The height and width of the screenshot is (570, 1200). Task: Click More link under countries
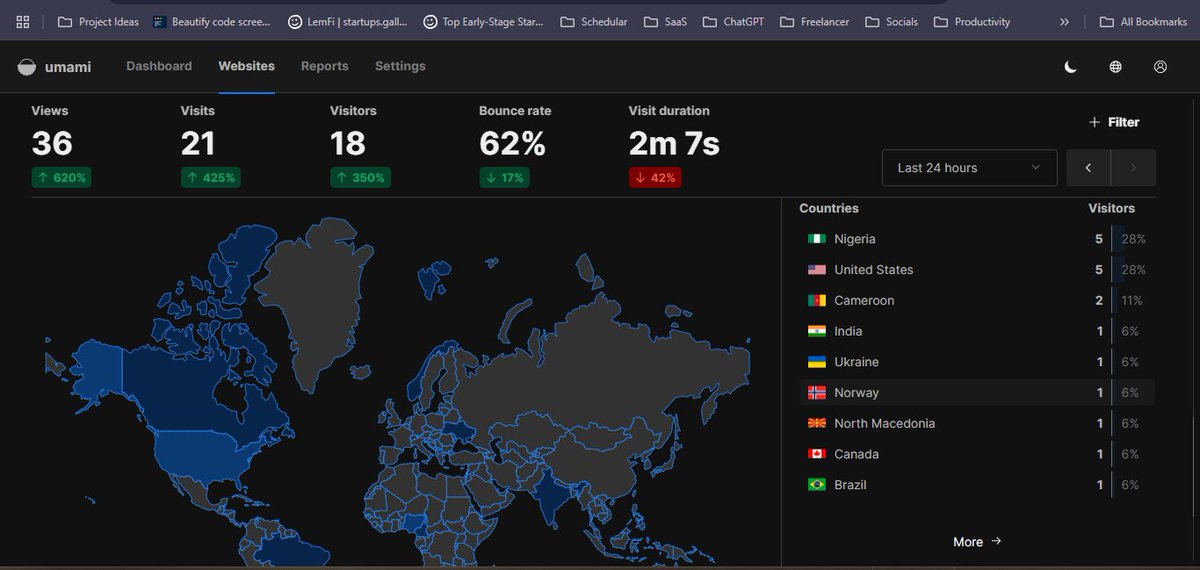tap(977, 542)
